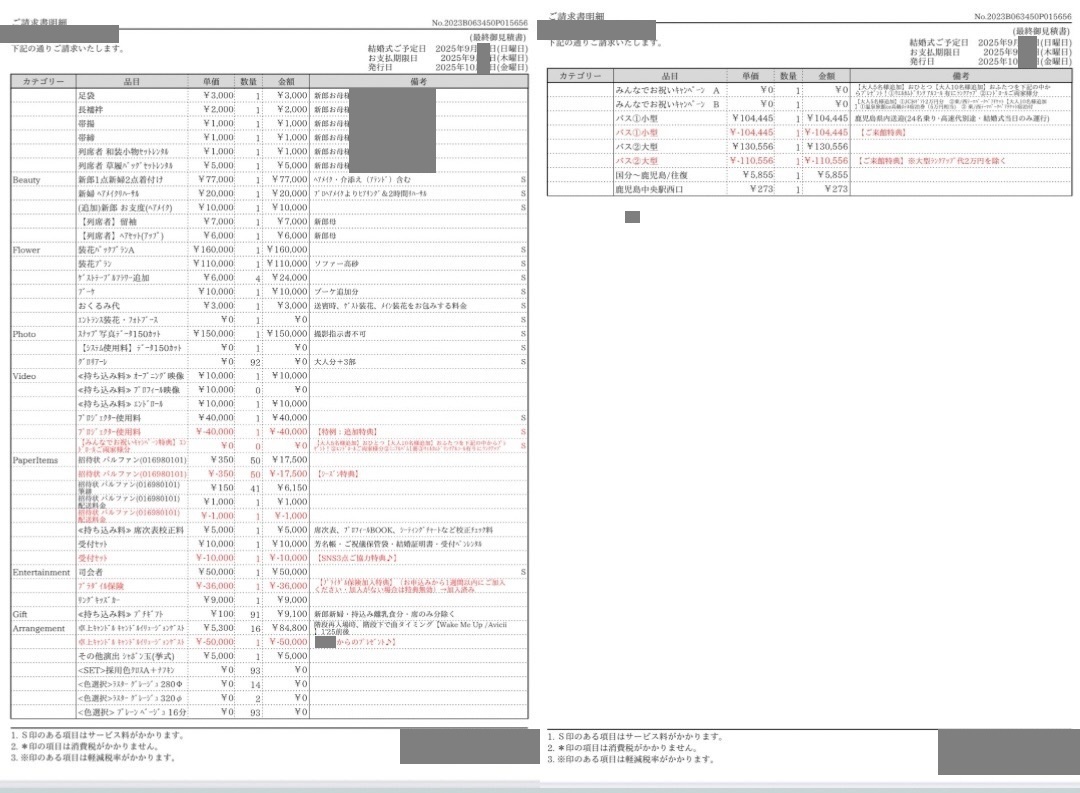The width and height of the screenshot is (1080, 793).
Task: Select the Gift category label
Action: pos(20,614)
